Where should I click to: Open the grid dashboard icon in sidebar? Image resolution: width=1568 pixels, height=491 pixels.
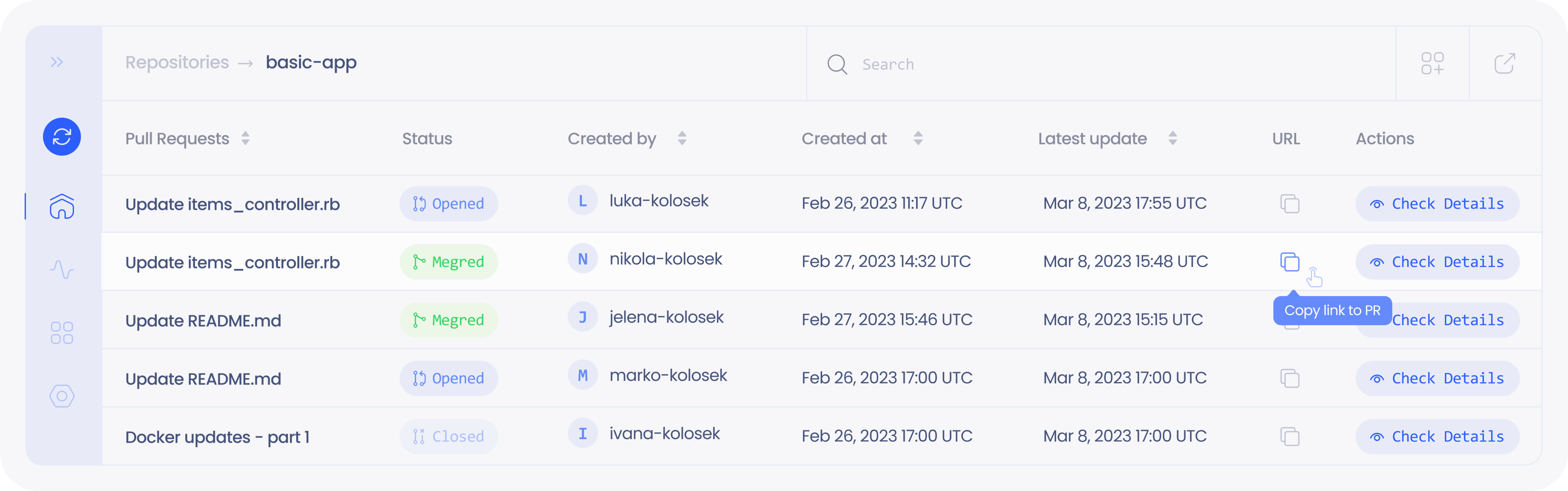coord(62,332)
